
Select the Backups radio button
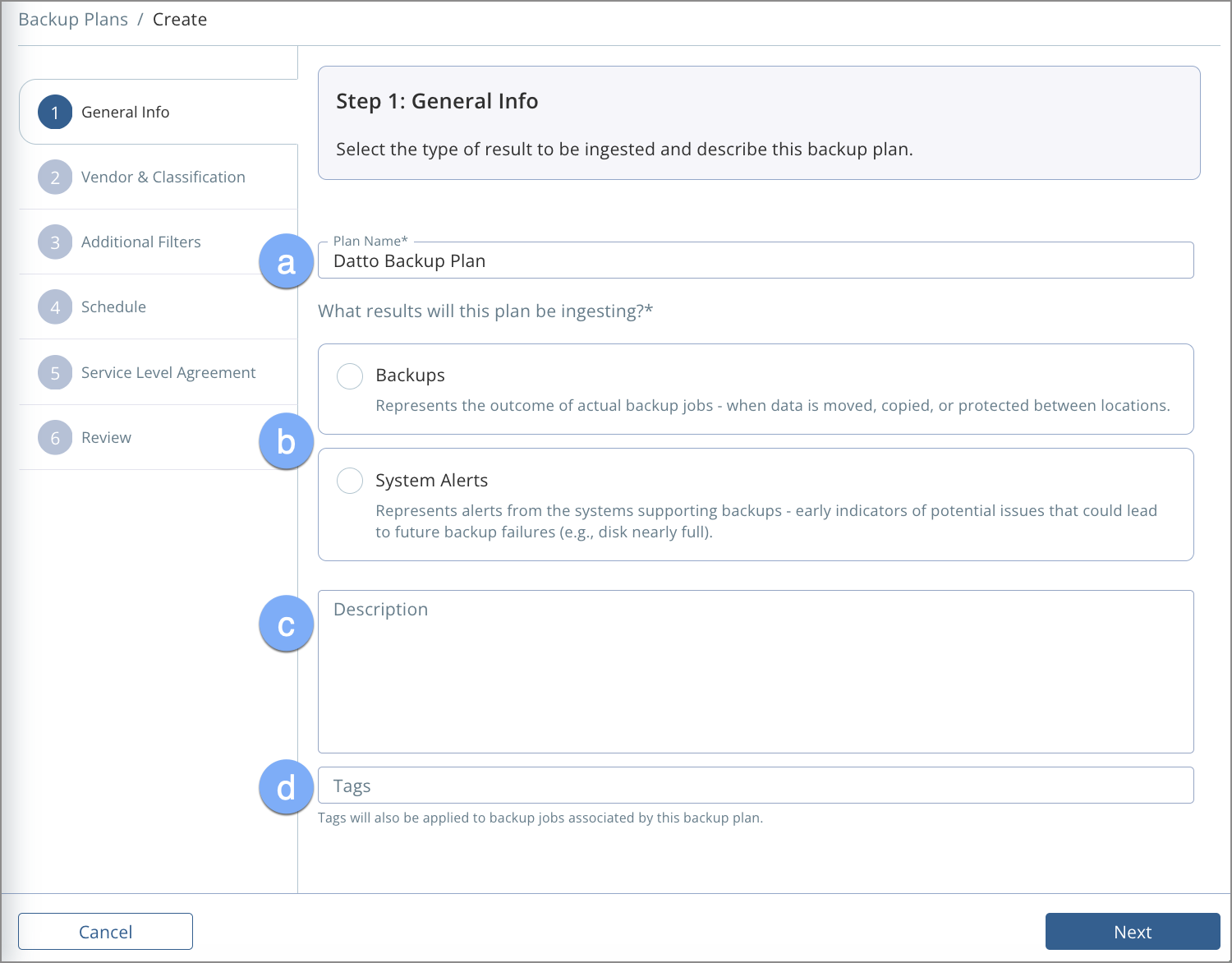pyautogui.click(x=350, y=376)
